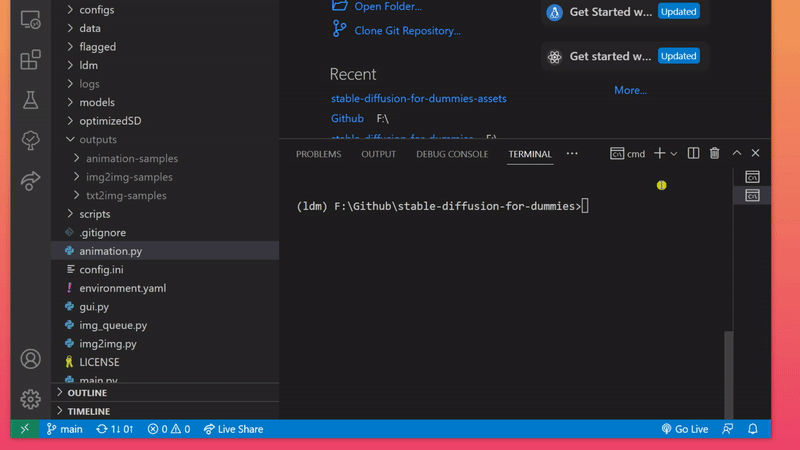The width and height of the screenshot is (800, 450).
Task: Select the first terminal in the terminal list
Action: click(753, 177)
